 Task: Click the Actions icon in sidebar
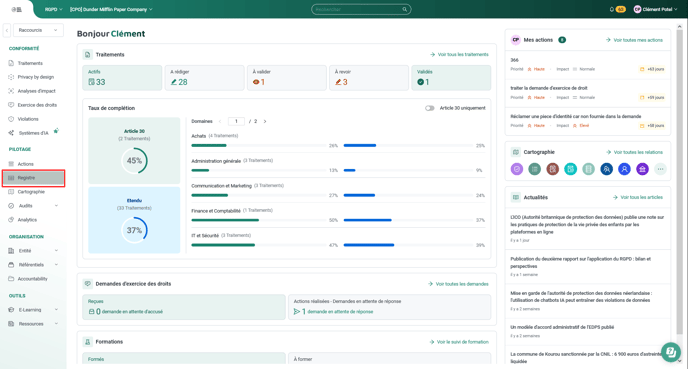pyautogui.click(x=11, y=164)
